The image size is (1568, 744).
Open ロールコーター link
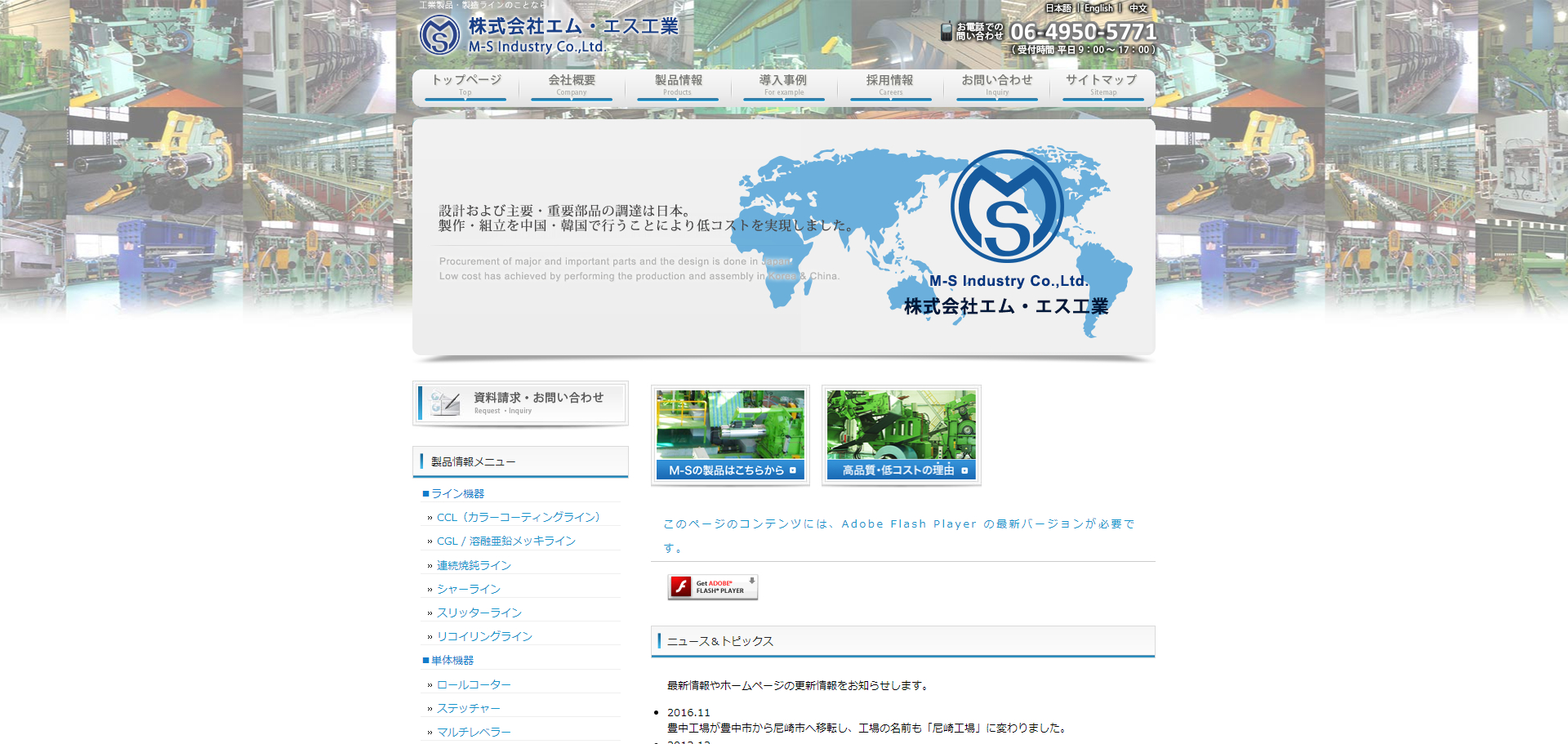[x=474, y=684]
